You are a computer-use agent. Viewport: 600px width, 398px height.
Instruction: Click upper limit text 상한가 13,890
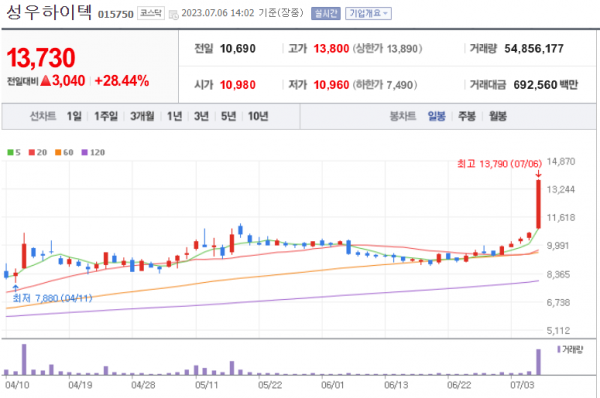387,49
